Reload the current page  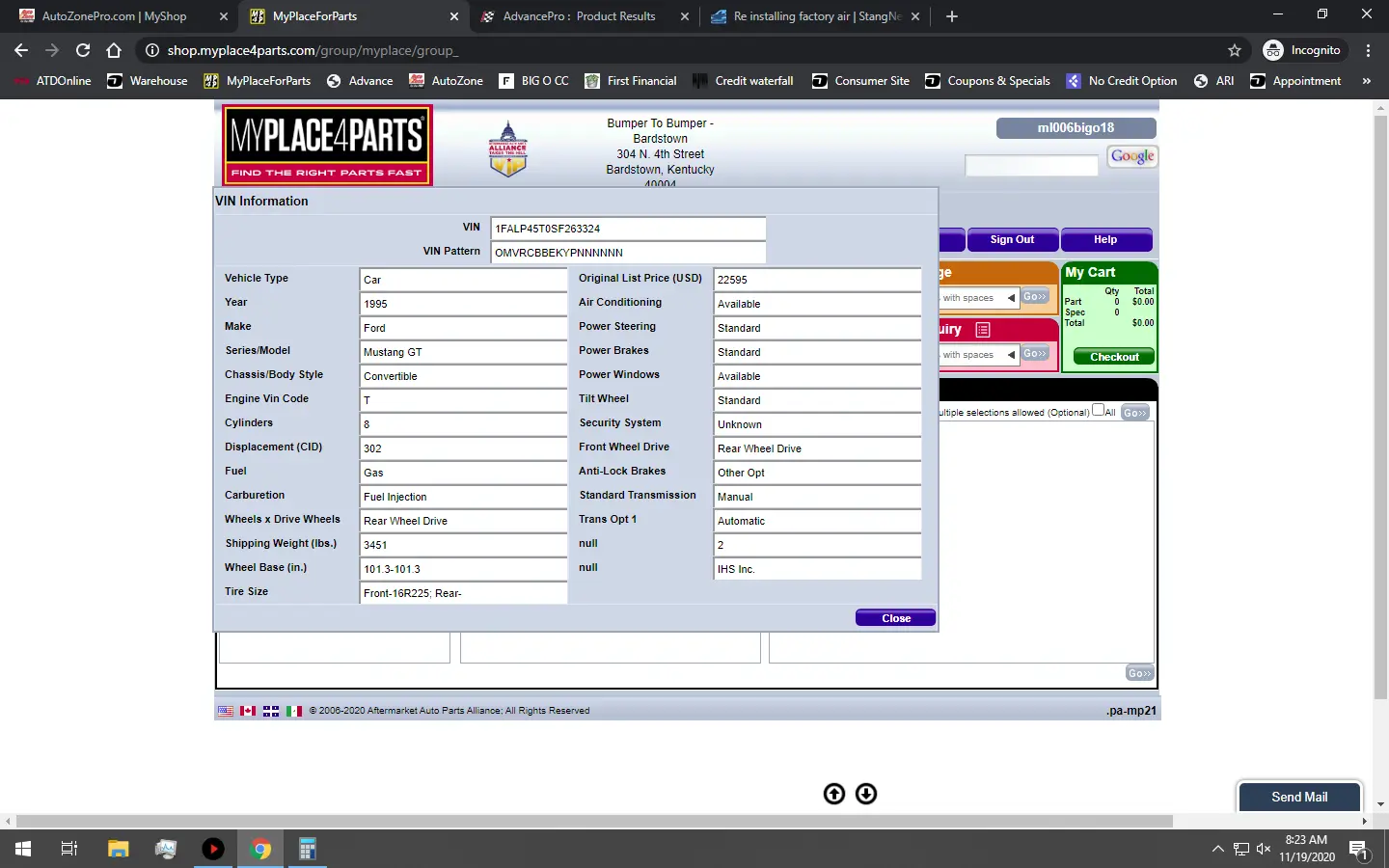(83, 50)
